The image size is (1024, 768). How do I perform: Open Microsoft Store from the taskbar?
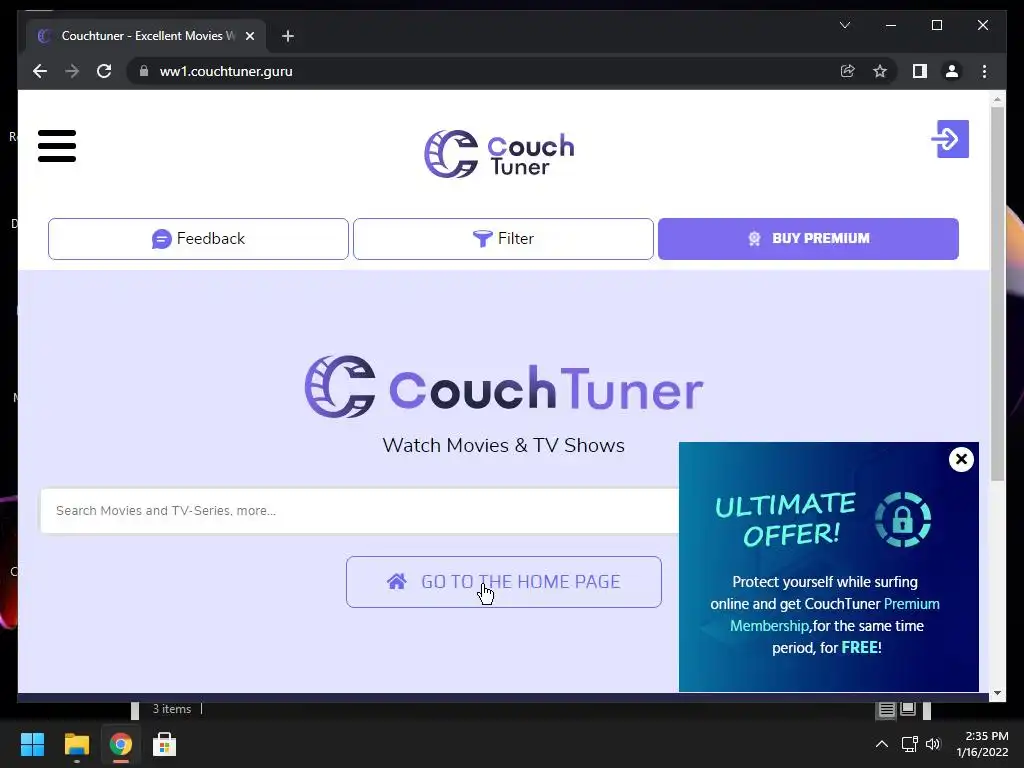165,744
